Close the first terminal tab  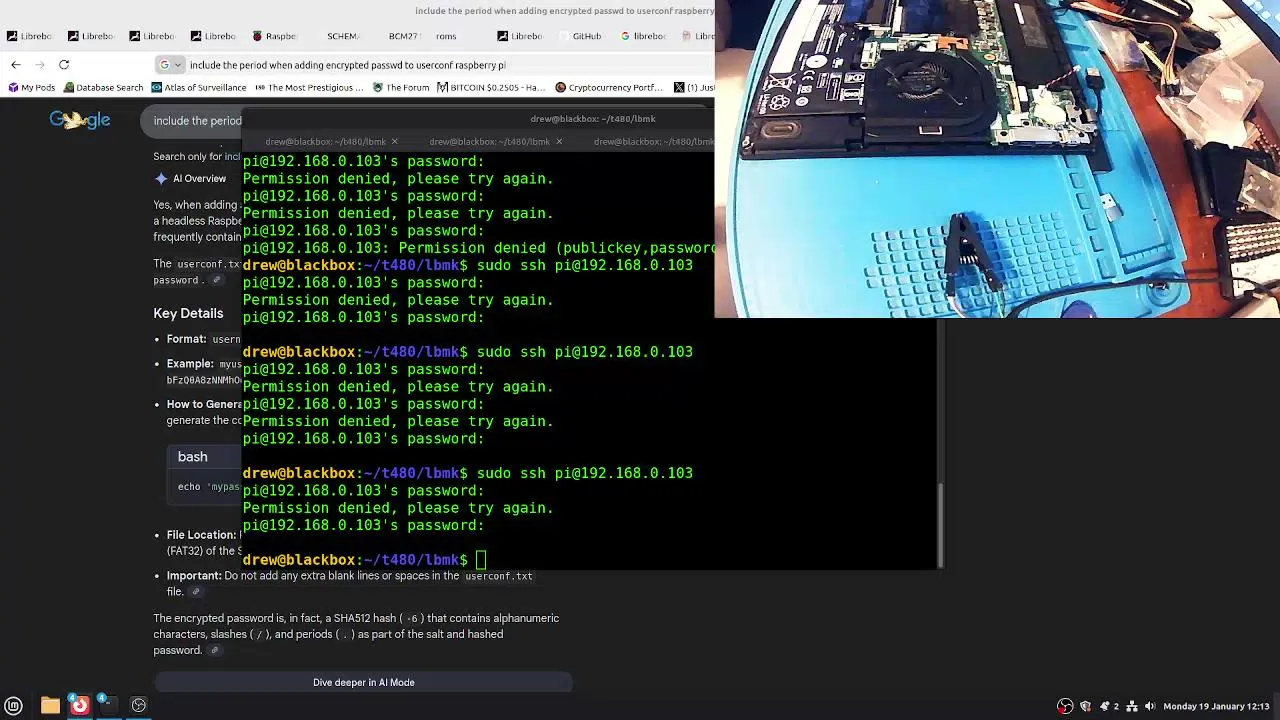tap(394, 141)
